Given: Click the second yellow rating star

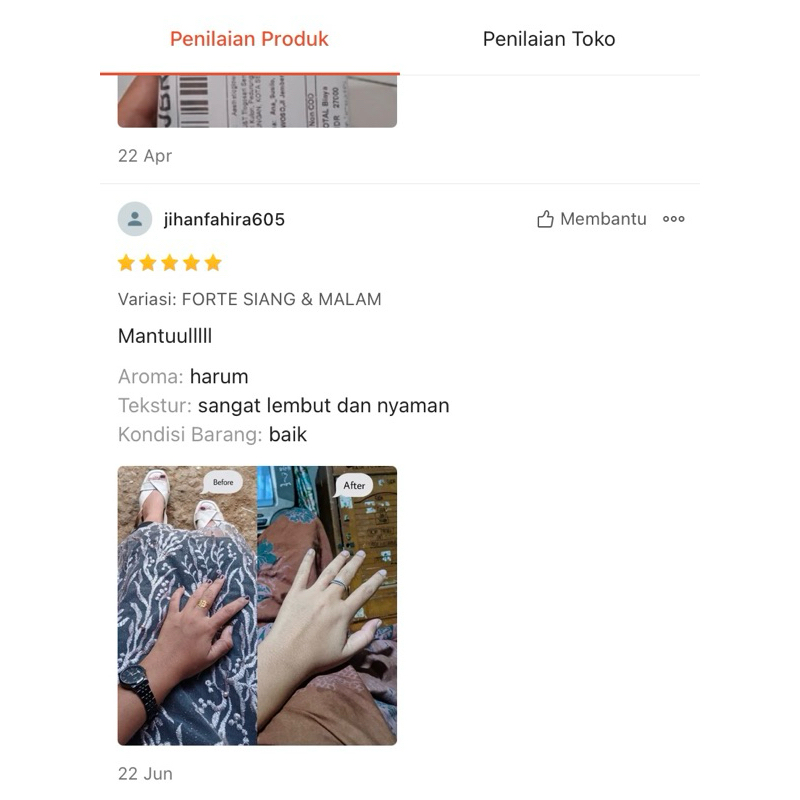Looking at the screenshot, I should pos(147,263).
